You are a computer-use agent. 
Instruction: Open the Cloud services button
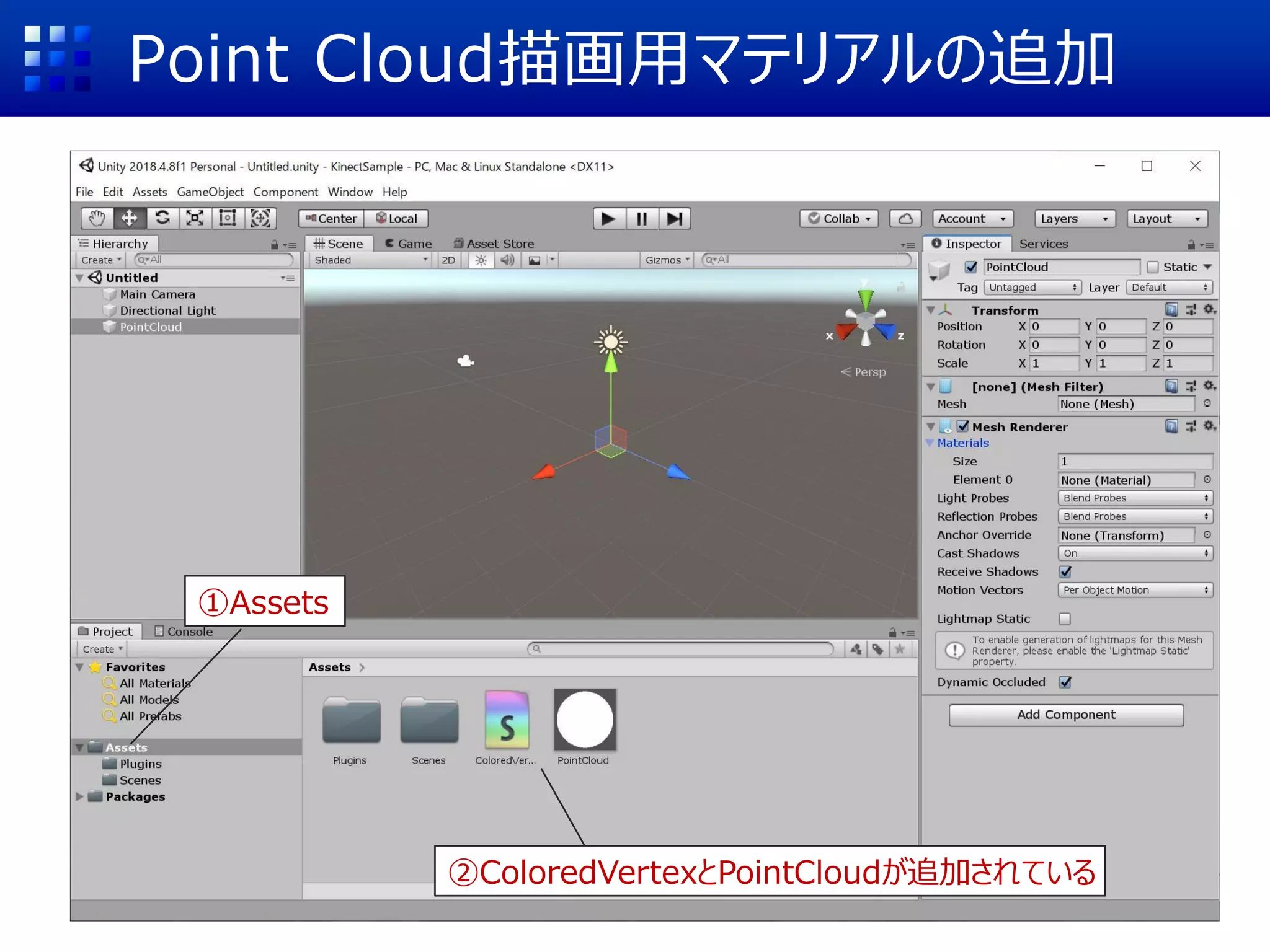coord(905,218)
